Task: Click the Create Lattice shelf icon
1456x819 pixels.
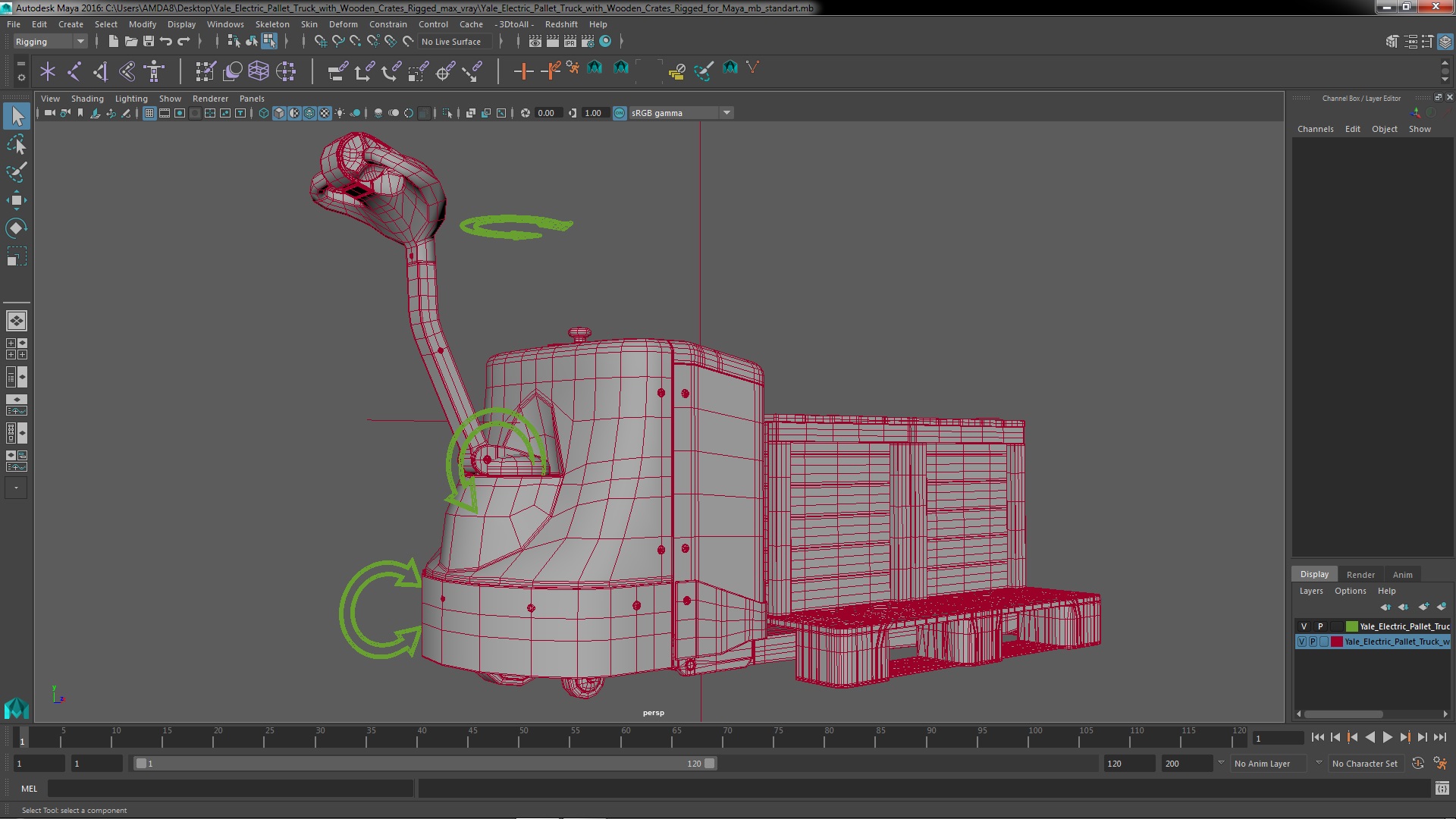Action: click(x=259, y=71)
